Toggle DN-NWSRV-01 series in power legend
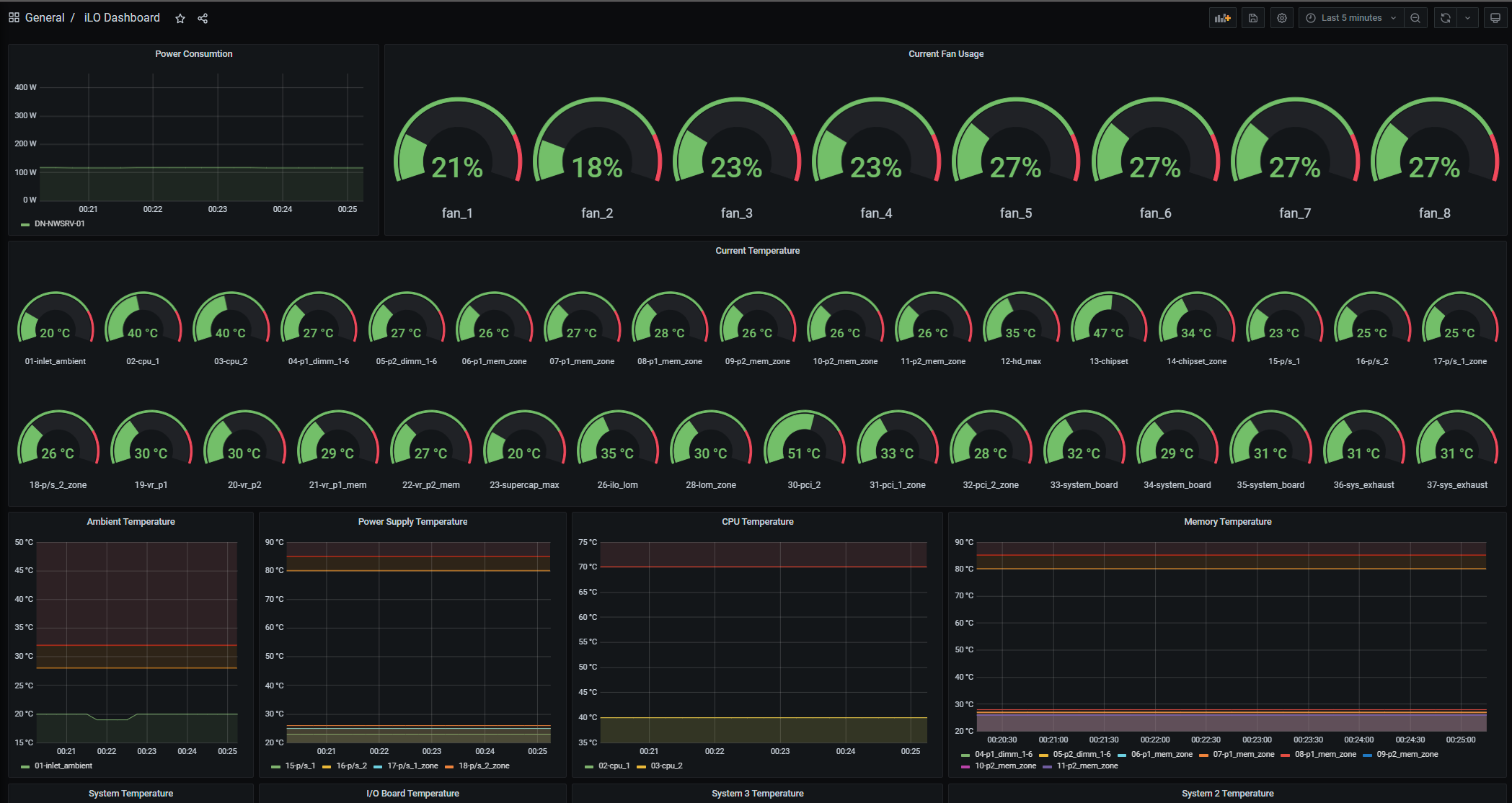 tap(59, 224)
